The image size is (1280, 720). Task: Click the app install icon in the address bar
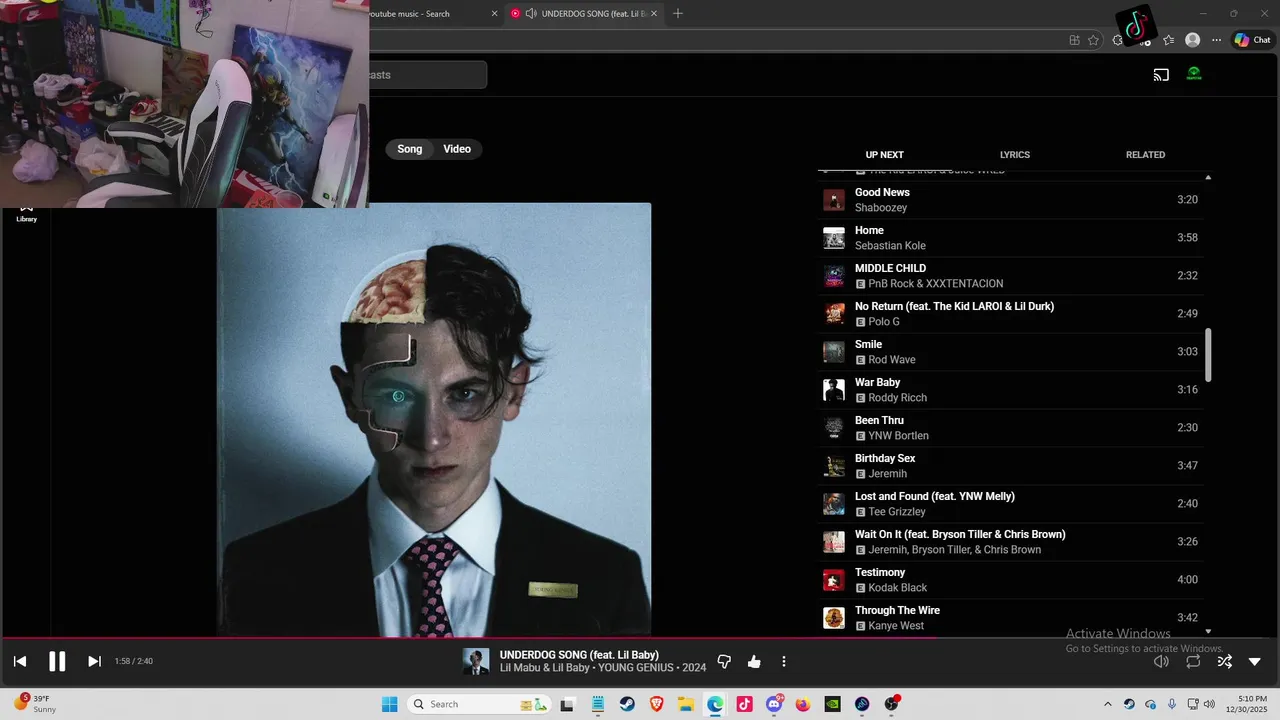point(1074,40)
